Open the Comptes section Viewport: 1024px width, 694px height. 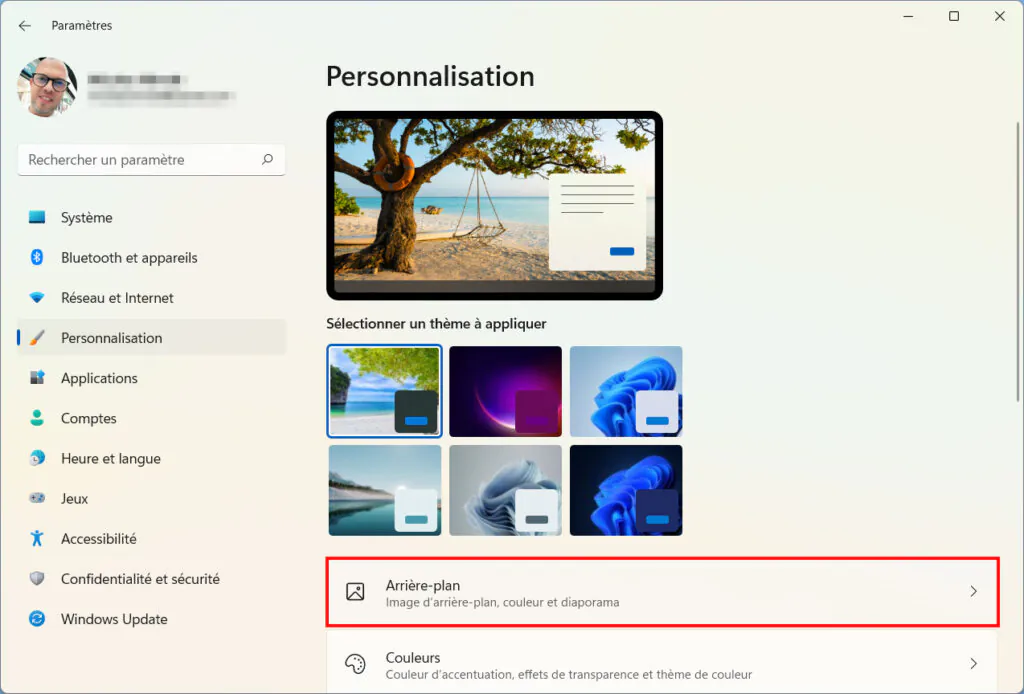[152, 418]
